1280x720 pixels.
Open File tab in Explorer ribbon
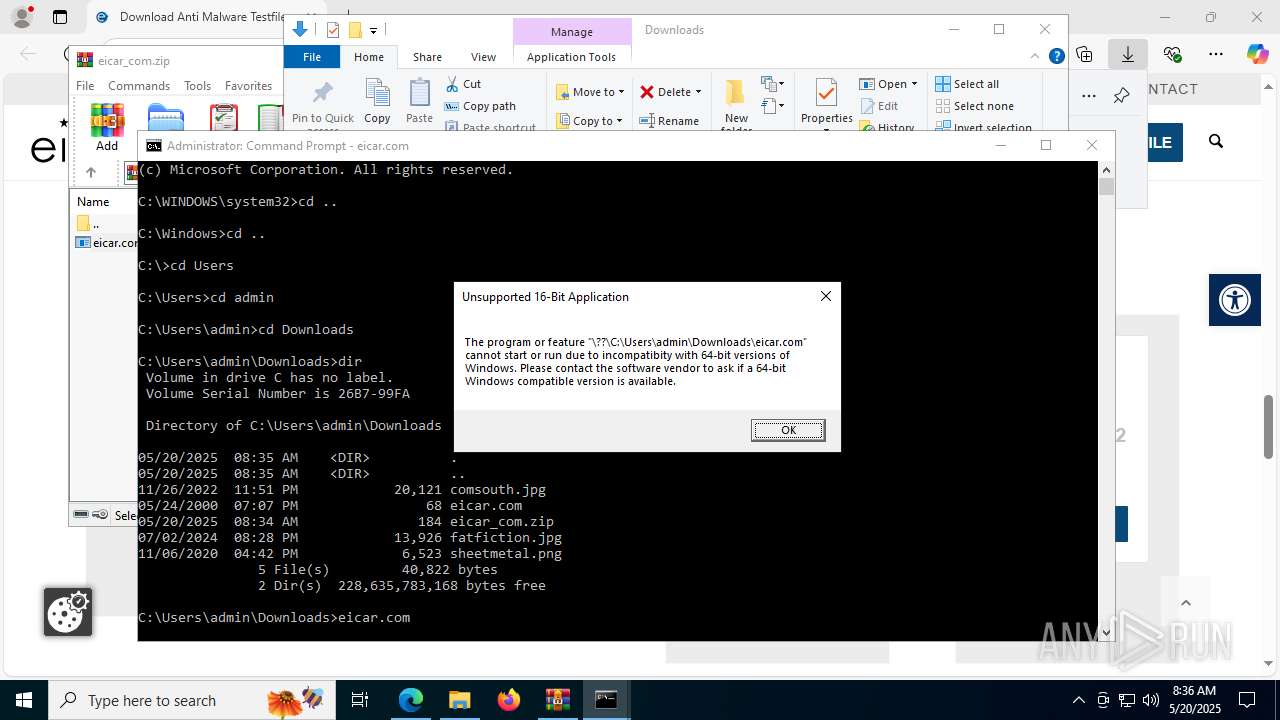pyautogui.click(x=312, y=57)
